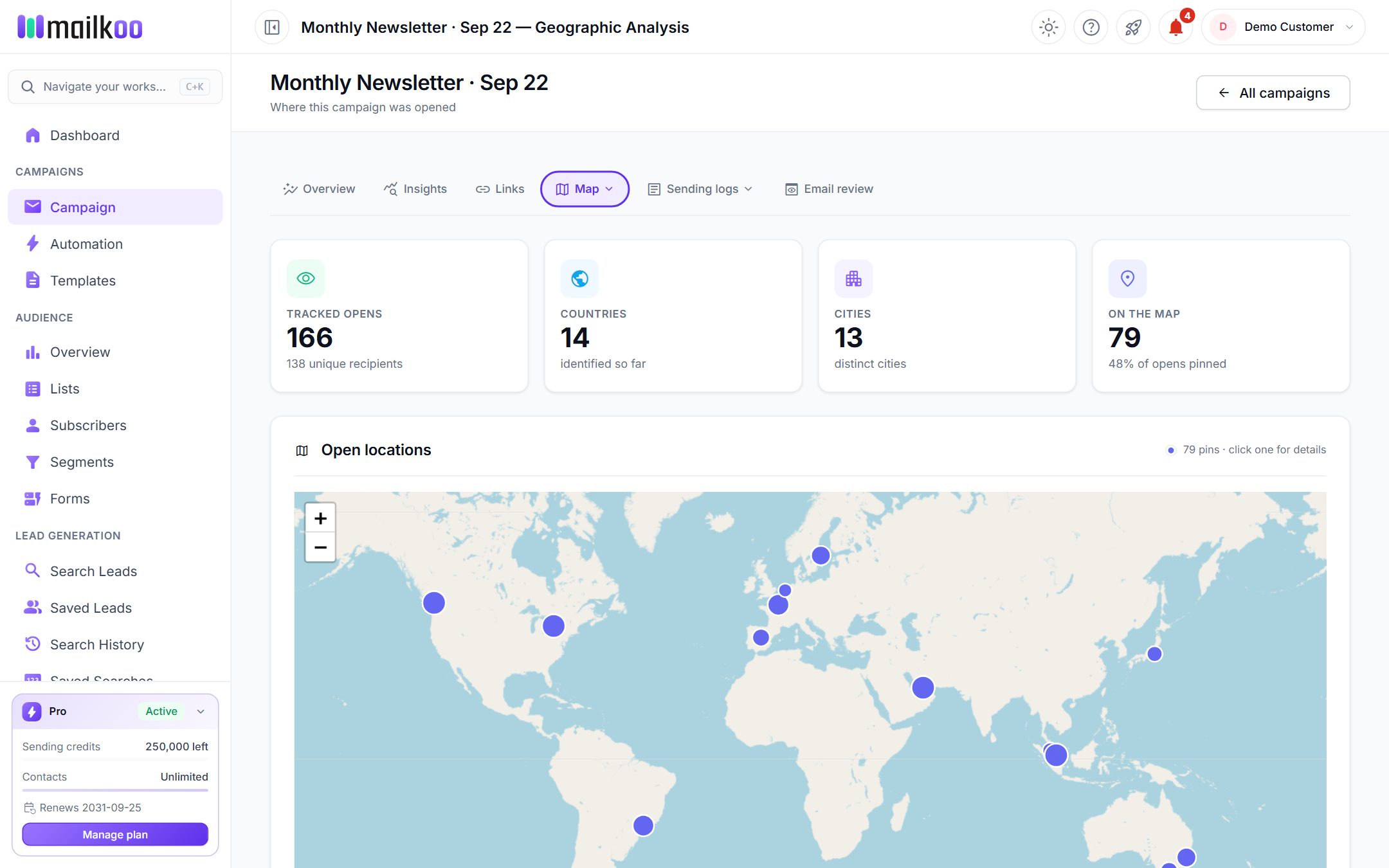
Task: Click the Active status badge
Action: click(x=161, y=711)
